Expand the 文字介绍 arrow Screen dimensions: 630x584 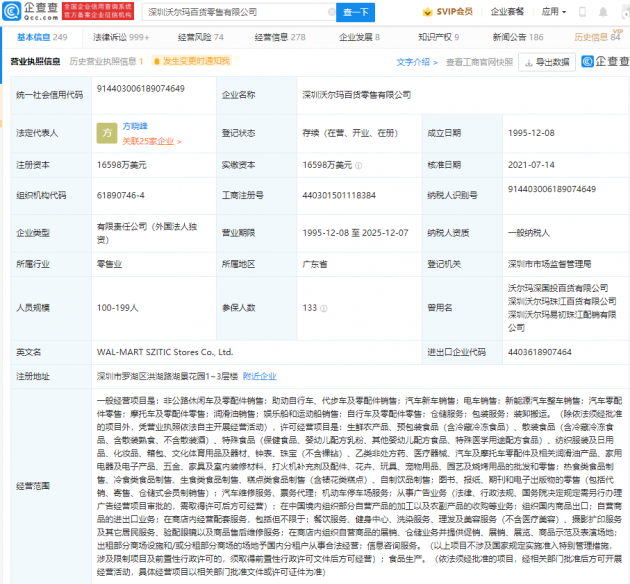[436, 63]
